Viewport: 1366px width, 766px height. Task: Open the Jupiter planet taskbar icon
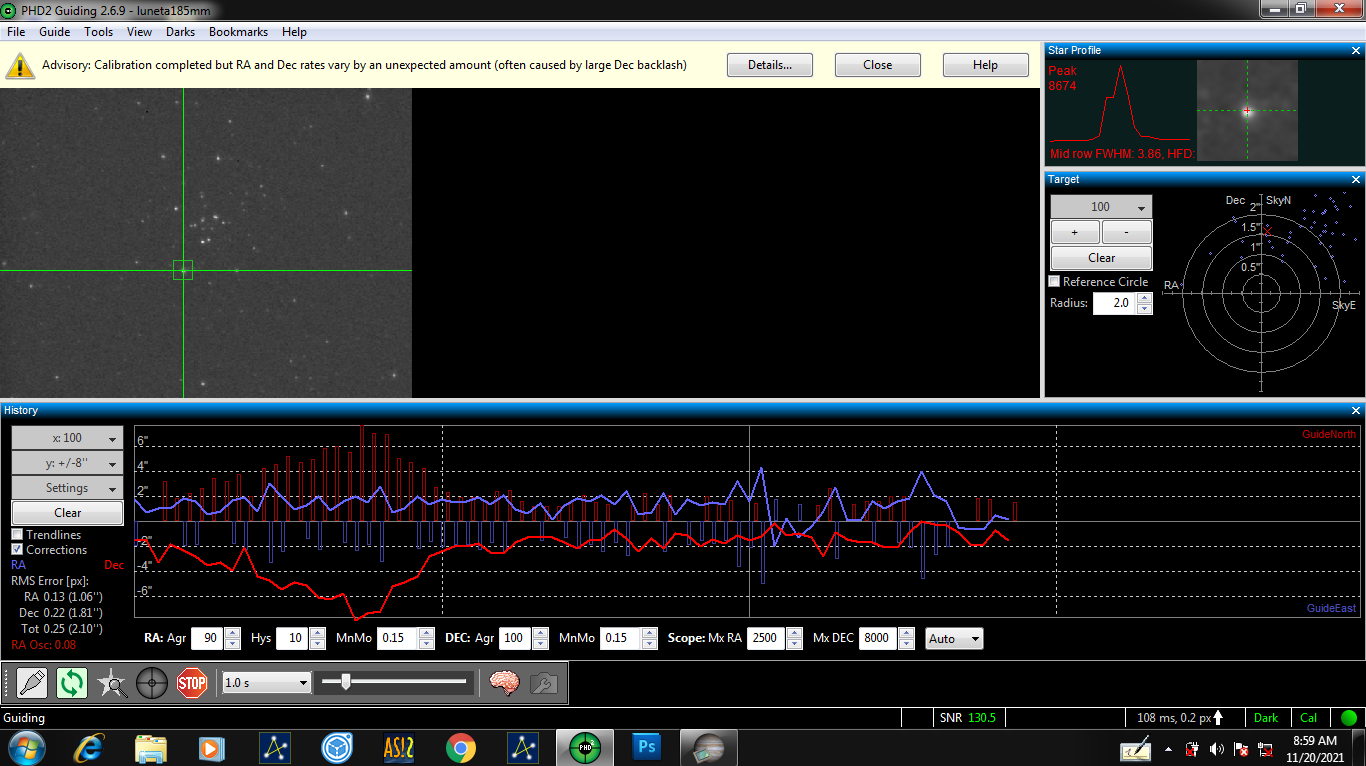[709, 747]
